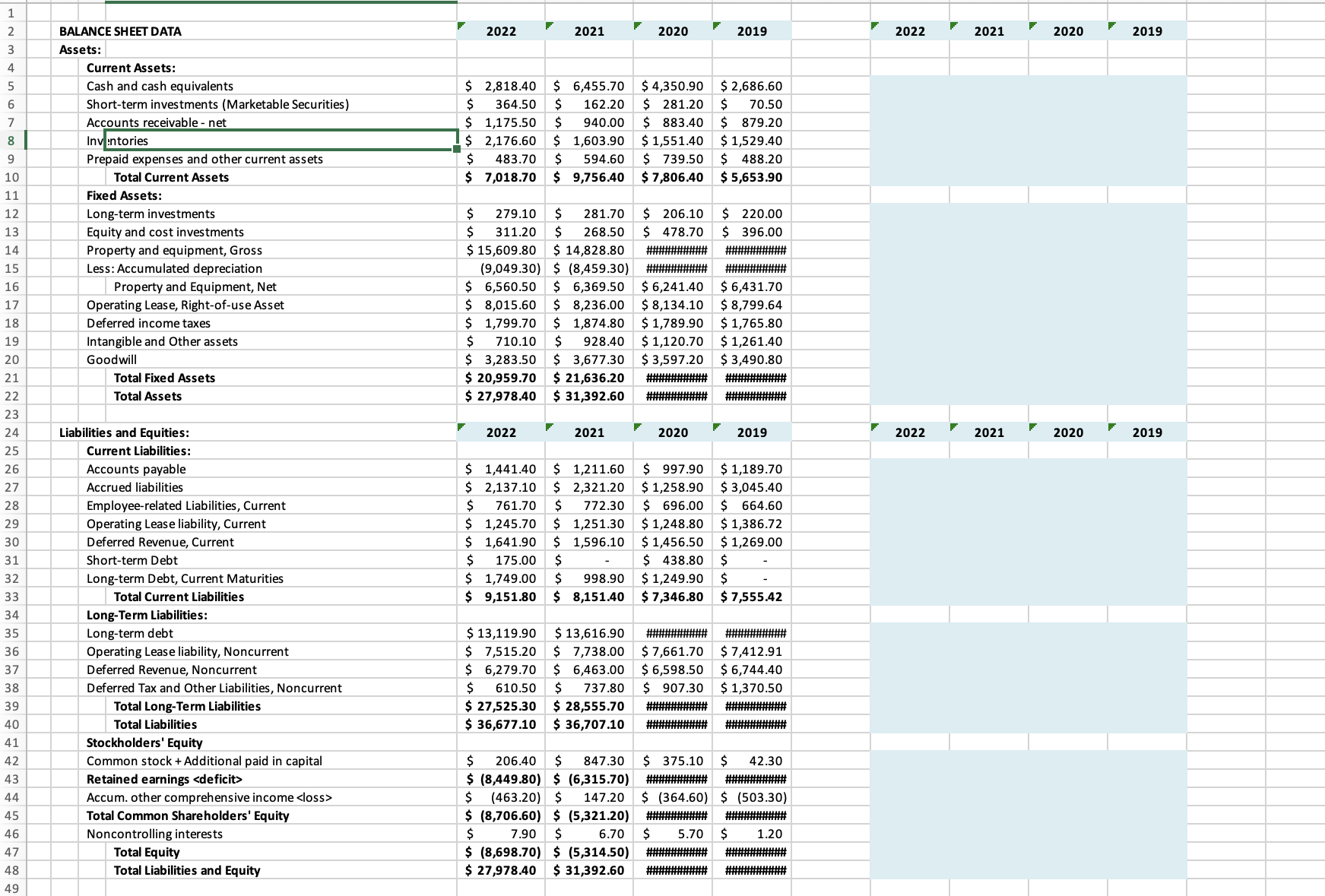
Task: Click the green flag indicator on the 2022 header
Action: pos(461,26)
